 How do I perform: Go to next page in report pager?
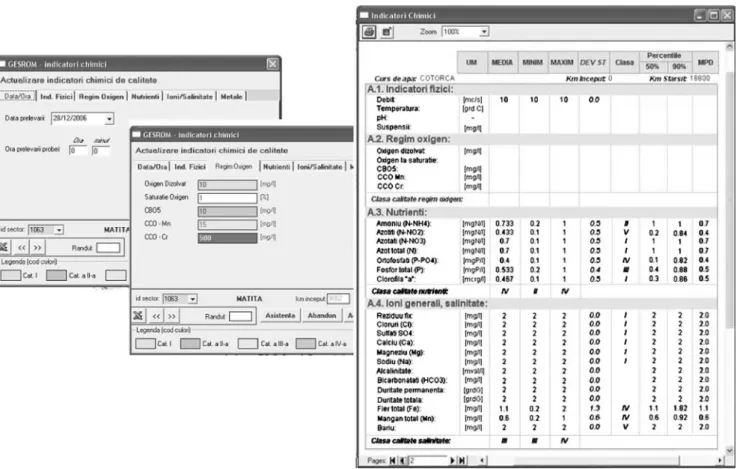452,461
